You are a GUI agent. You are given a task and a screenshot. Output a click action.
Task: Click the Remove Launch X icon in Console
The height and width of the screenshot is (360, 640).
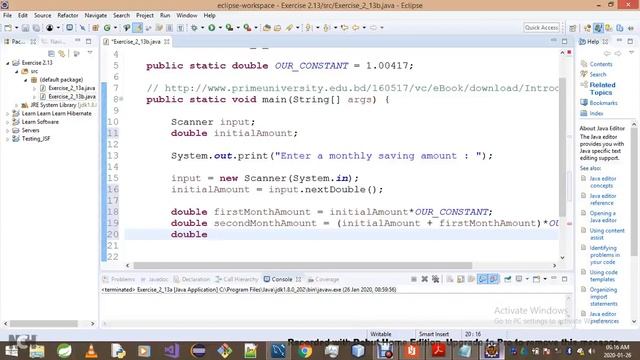pyautogui.click(x=424, y=279)
